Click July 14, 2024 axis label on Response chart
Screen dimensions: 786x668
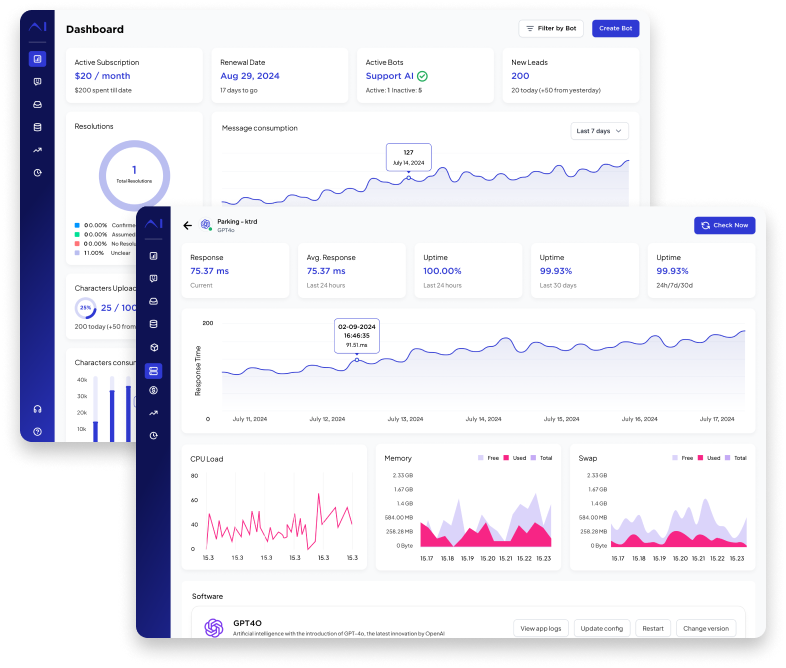(483, 419)
